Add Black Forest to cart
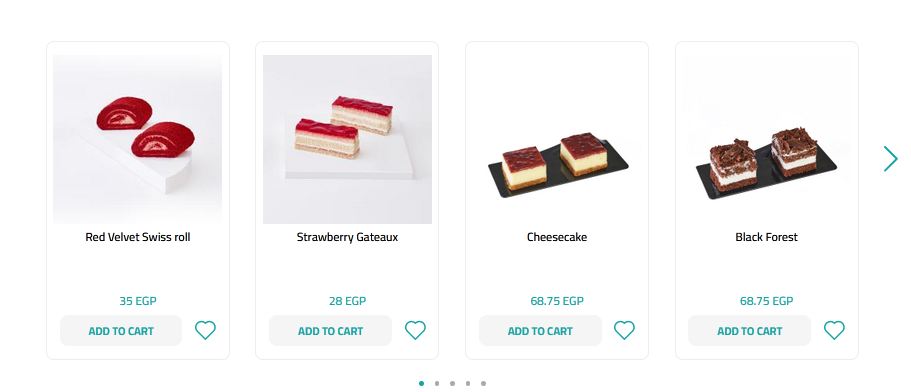 pos(749,331)
